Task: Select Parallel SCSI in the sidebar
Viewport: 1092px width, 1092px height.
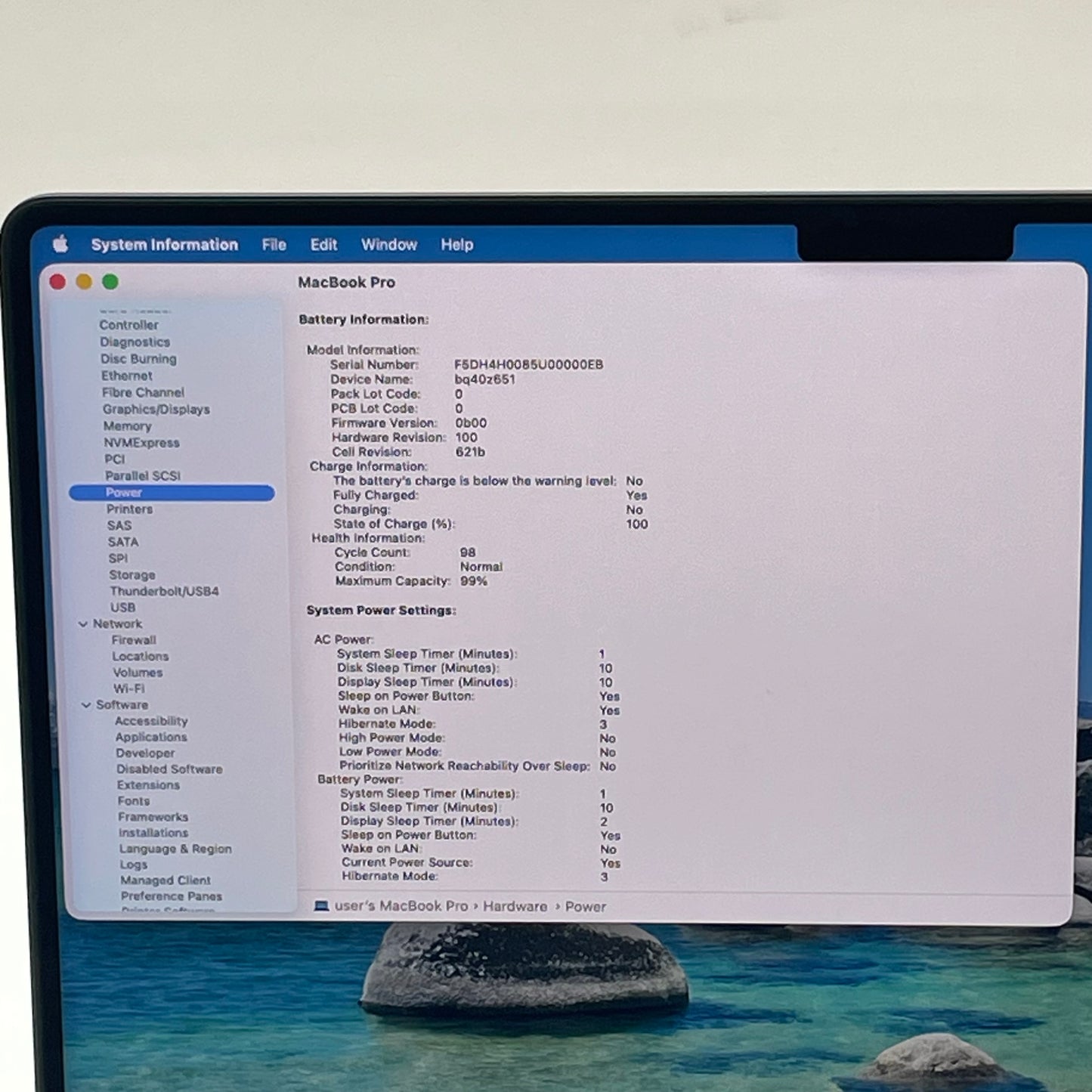Action: click(x=143, y=476)
